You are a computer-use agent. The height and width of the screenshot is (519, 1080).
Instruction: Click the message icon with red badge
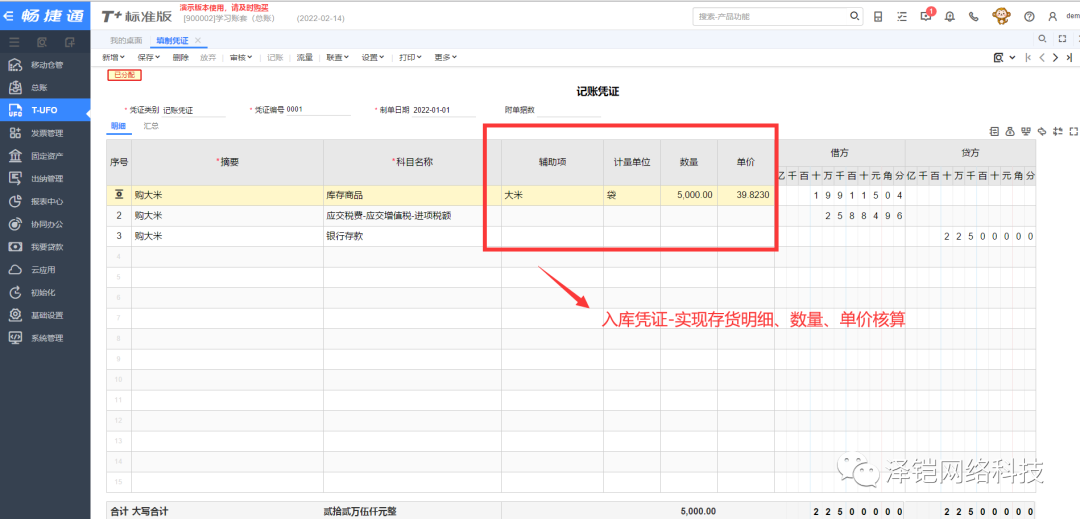pyautogui.click(x=927, y=16)
